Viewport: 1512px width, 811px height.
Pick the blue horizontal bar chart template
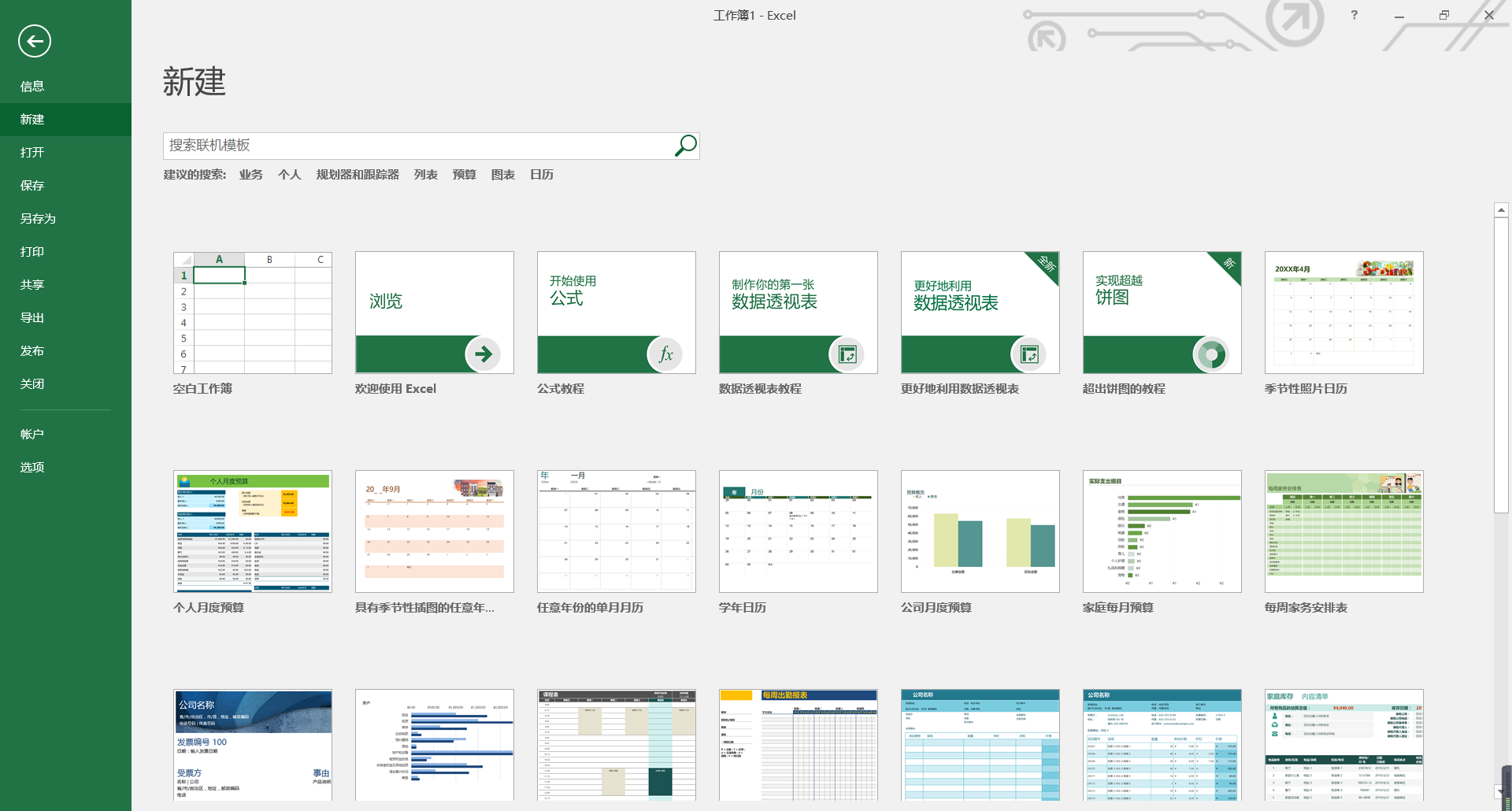pos(435,745)
